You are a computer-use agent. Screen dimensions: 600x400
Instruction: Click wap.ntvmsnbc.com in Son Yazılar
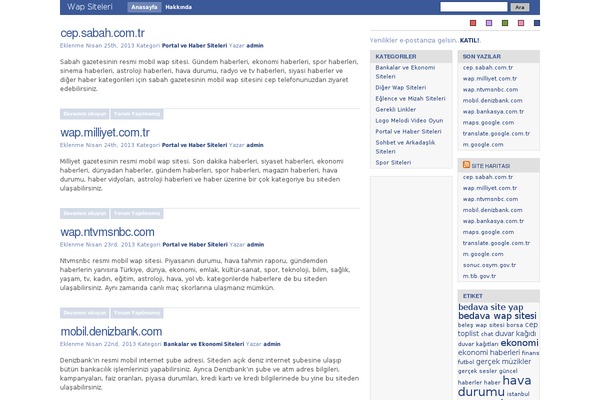point(490,90)
